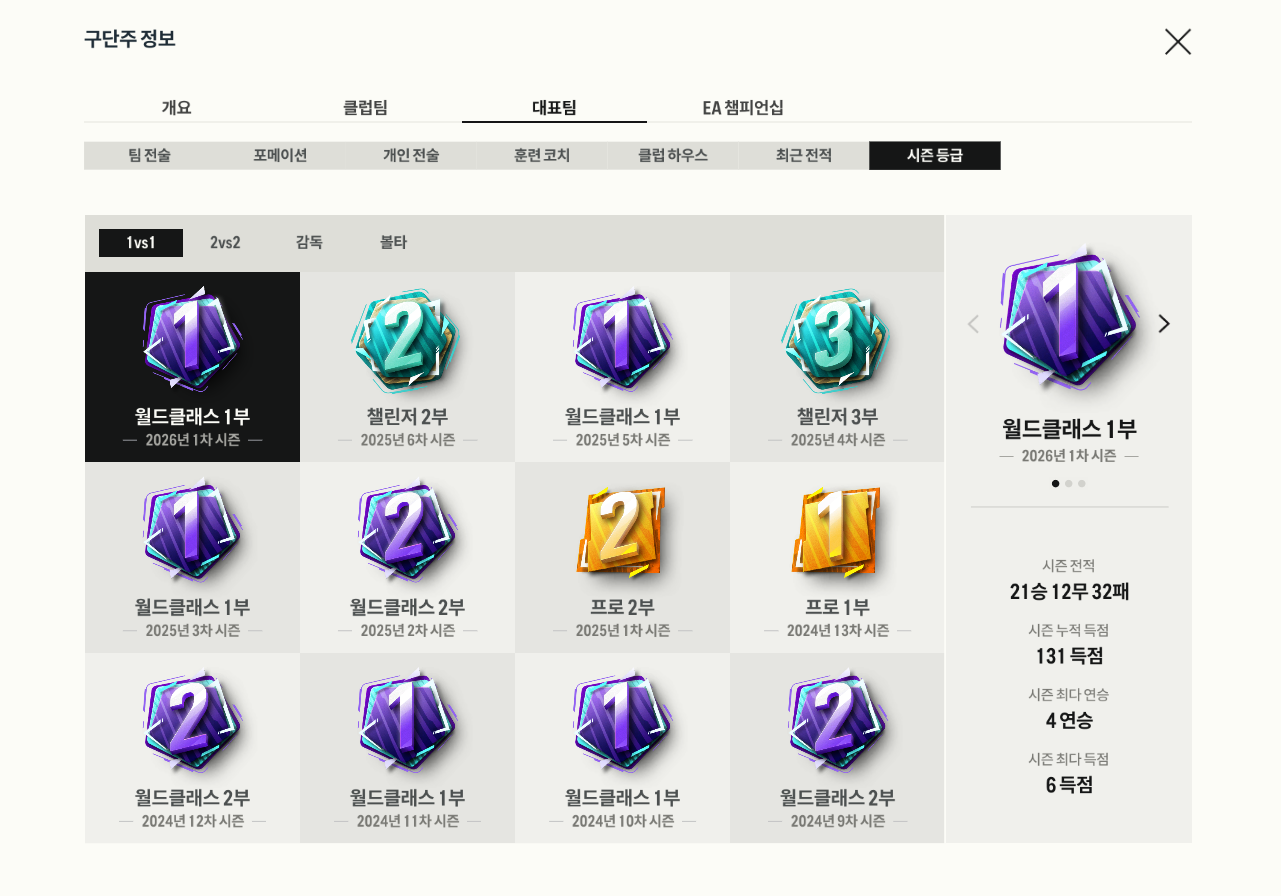Open the 클럽팀 tab
1281x896 pixels.
click(x=365, y=108)
